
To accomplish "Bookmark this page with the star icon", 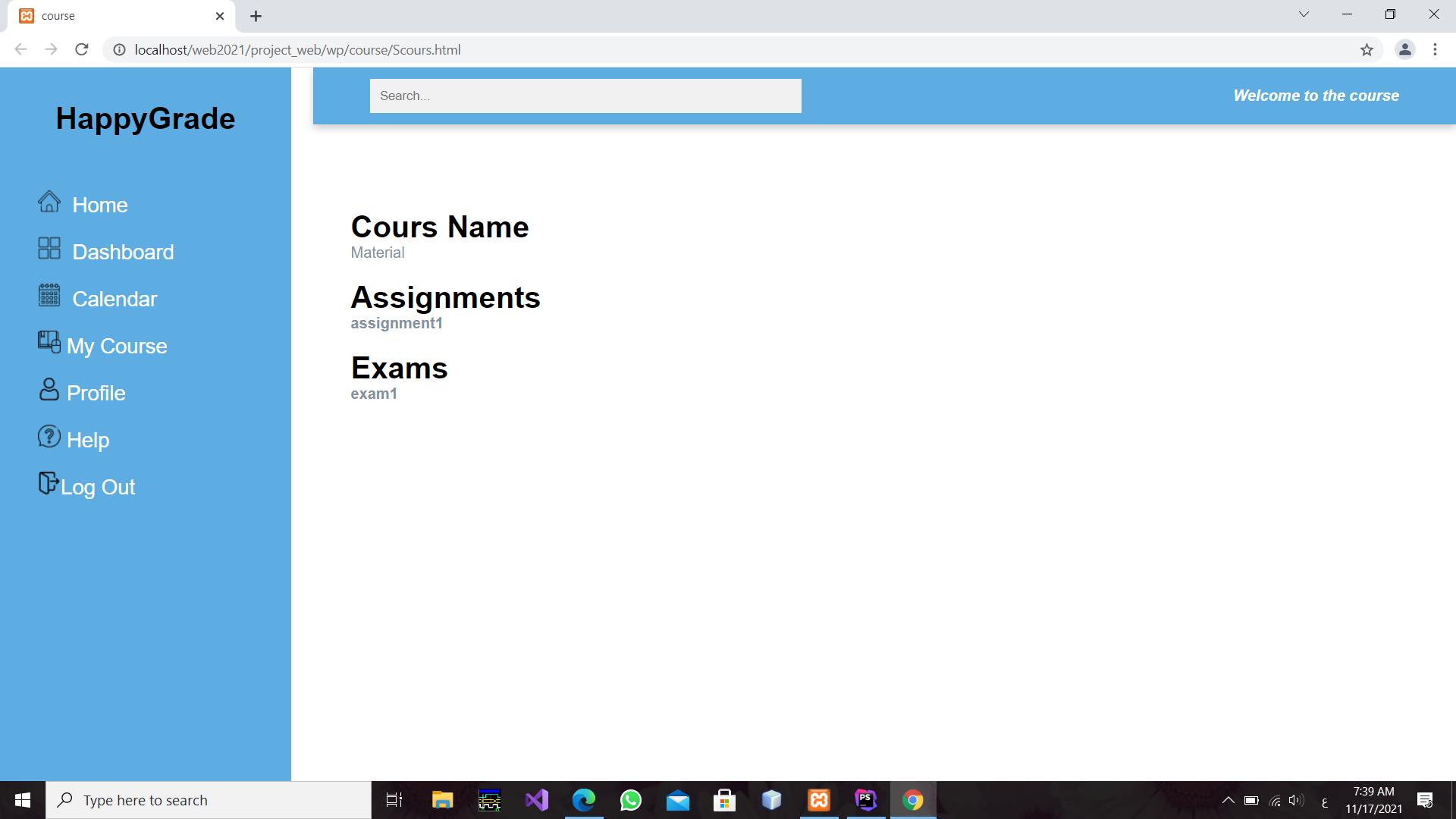I will [x=1367, y=49].
